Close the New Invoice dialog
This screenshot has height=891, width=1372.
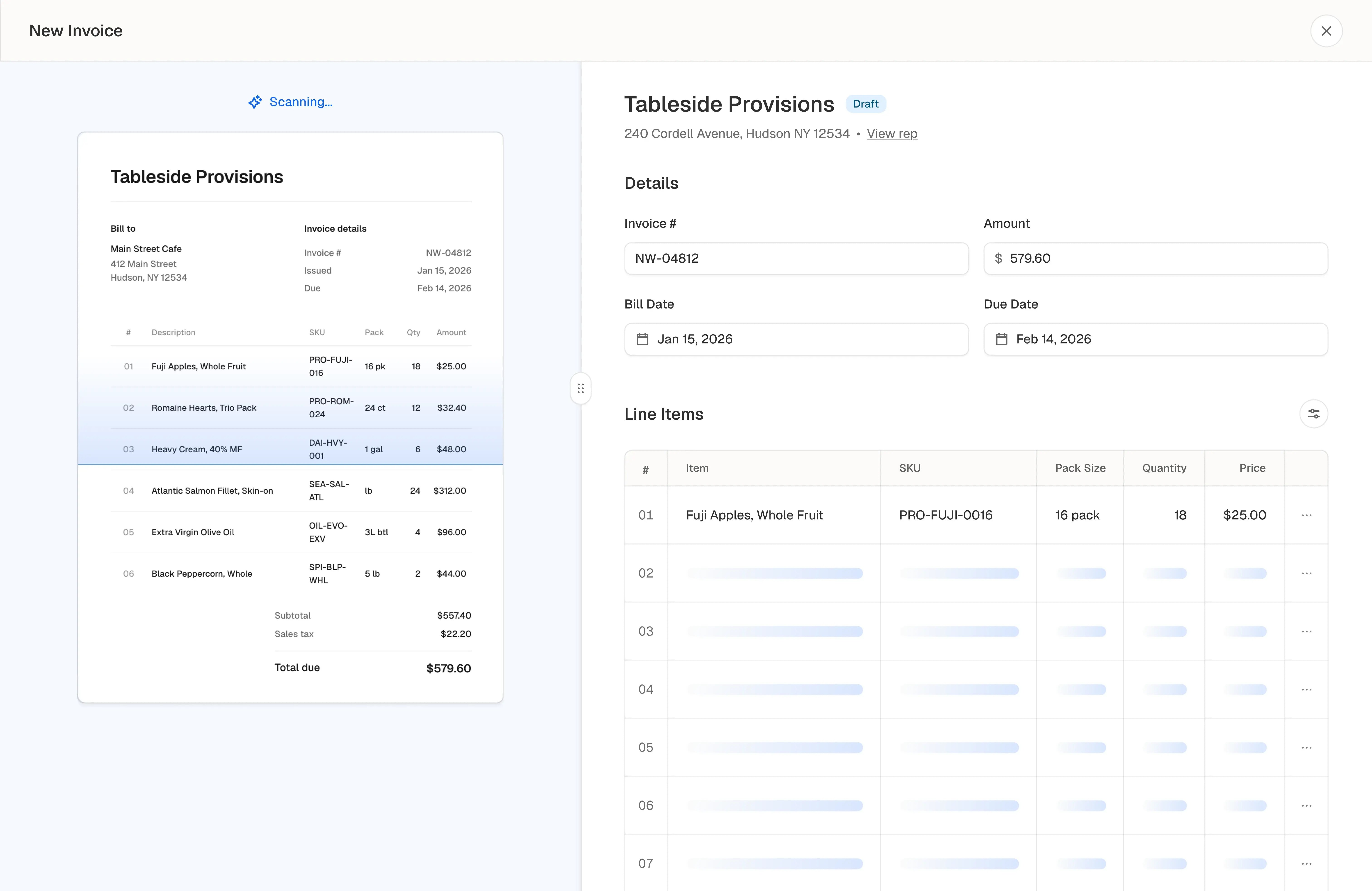(x=1326, y=31)
